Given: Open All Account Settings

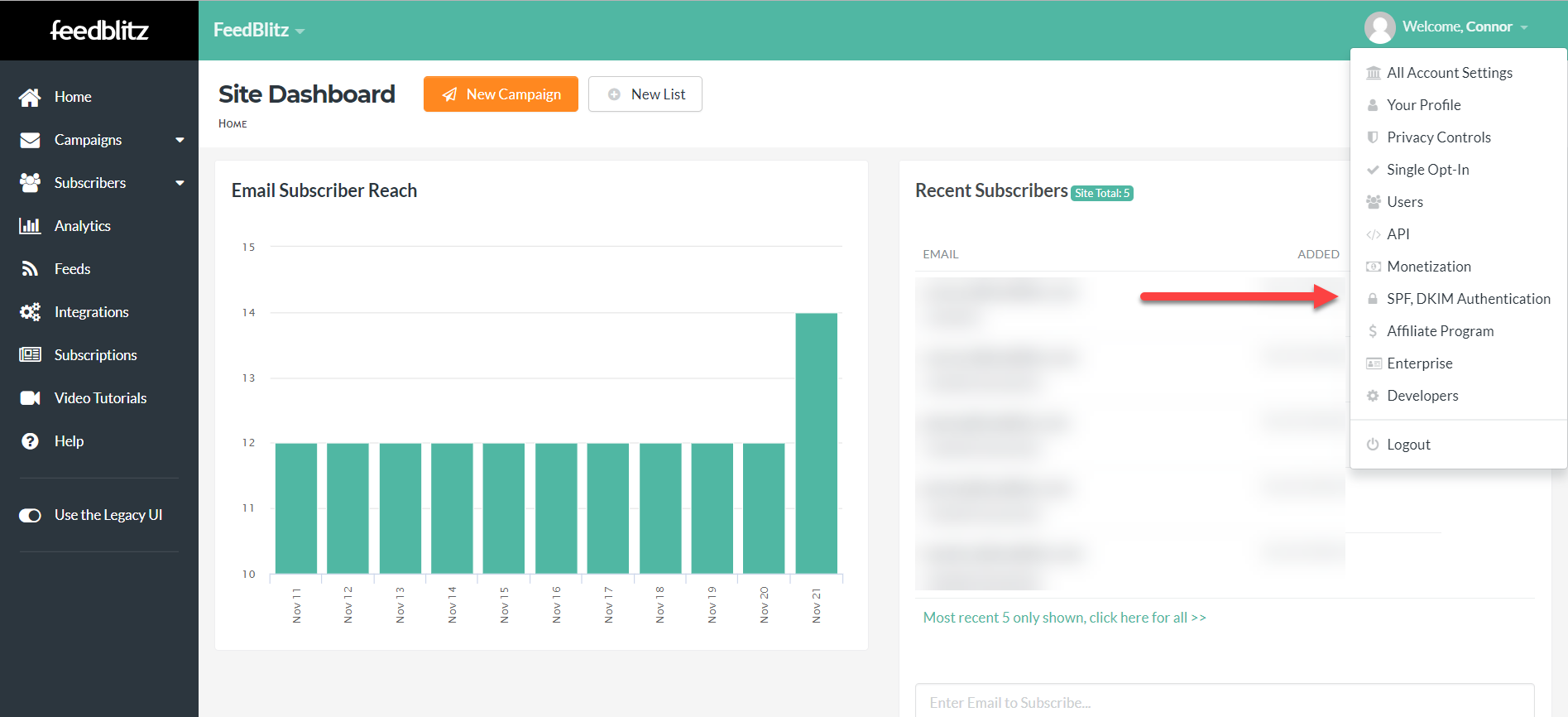Looking at the screenshot, I should (x=1449, y=73).
